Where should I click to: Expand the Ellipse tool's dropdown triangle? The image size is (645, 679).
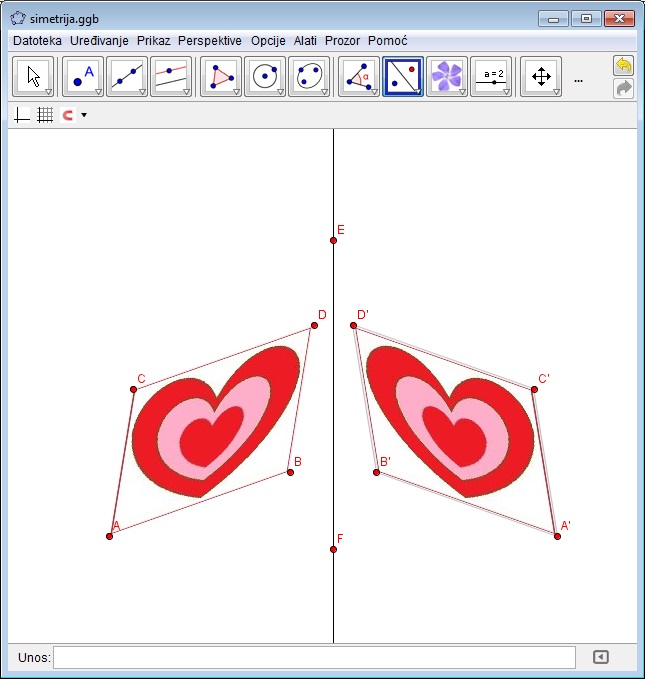coord(324,92)
